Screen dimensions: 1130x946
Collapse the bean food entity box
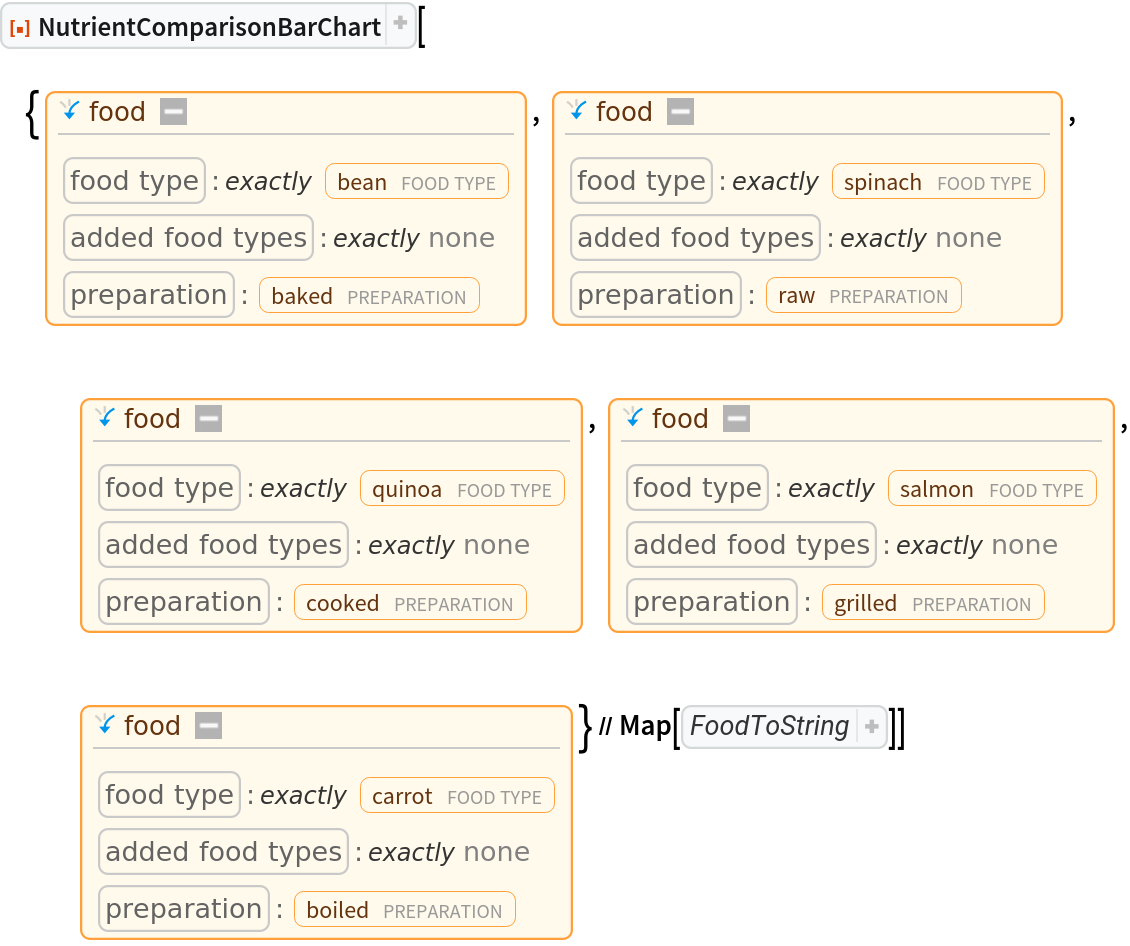point(173,112)
